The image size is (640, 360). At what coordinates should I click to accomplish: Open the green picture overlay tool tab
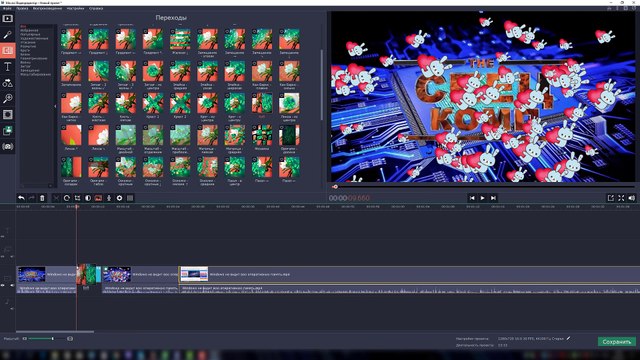pos(7,131)
